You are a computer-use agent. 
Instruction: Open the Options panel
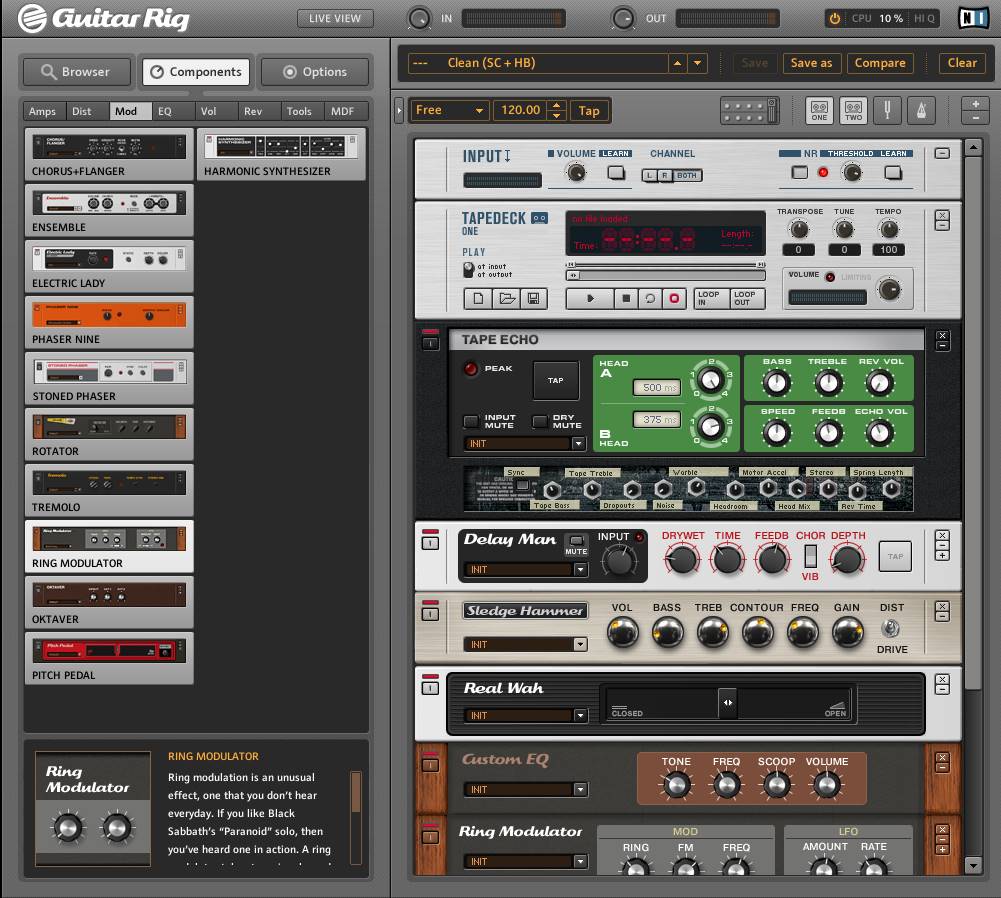point(315,72)
